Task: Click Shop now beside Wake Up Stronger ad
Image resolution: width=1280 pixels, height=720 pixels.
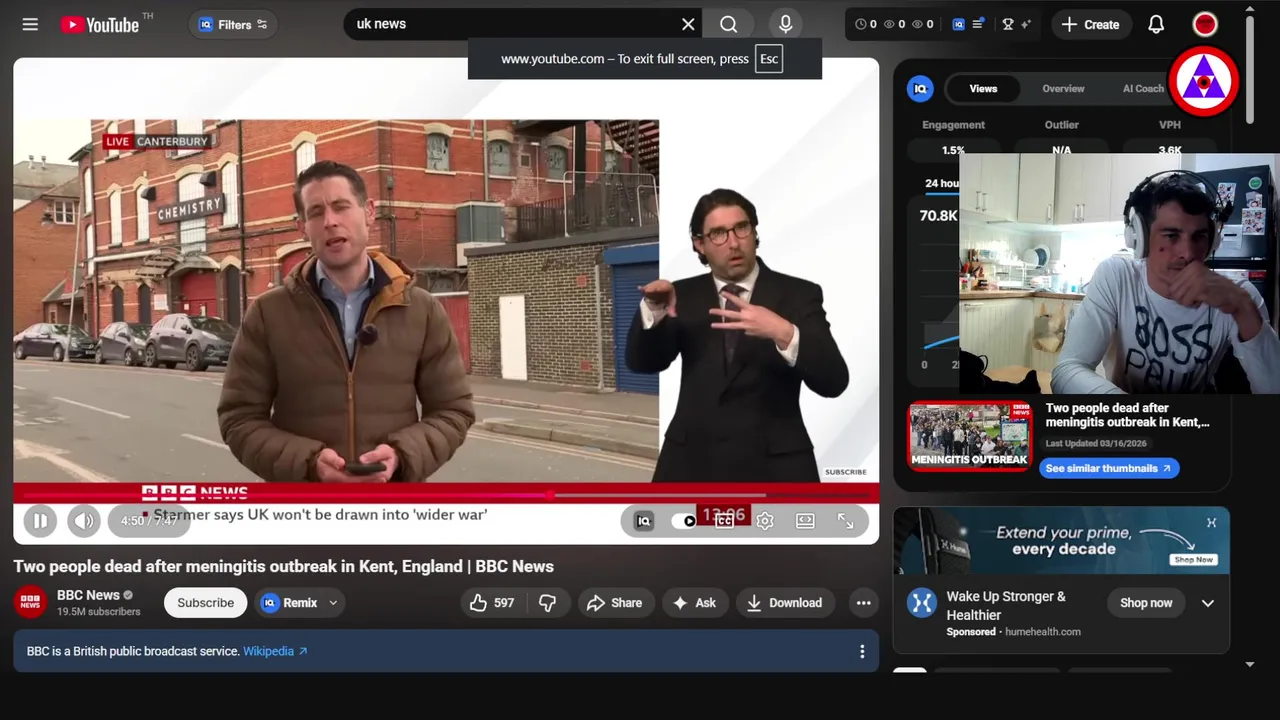Action: click(1146, 603)
